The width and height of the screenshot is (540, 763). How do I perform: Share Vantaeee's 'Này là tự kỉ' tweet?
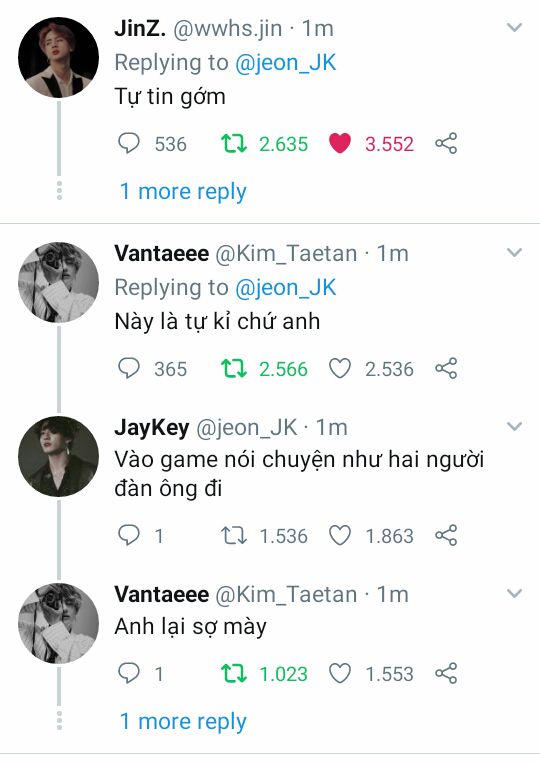tap(446, 368)
